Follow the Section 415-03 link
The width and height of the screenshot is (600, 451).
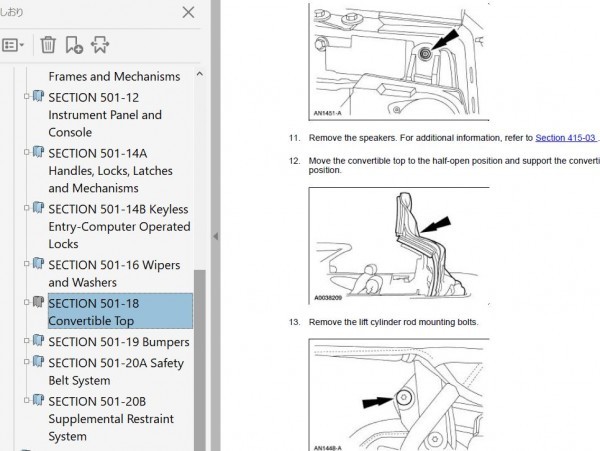tap(565, 138)
